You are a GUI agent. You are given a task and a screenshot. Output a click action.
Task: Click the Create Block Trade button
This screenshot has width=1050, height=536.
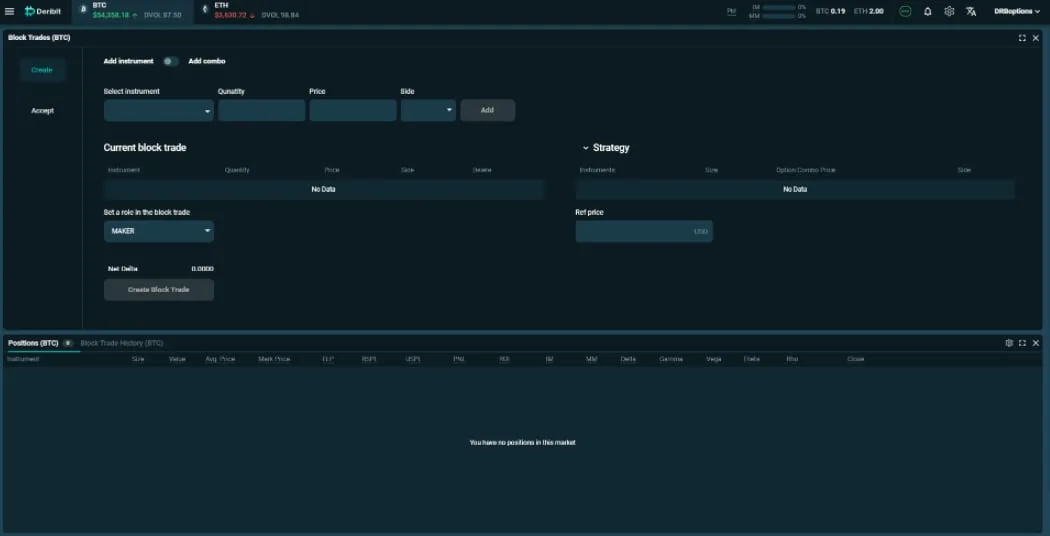[159, 290]
